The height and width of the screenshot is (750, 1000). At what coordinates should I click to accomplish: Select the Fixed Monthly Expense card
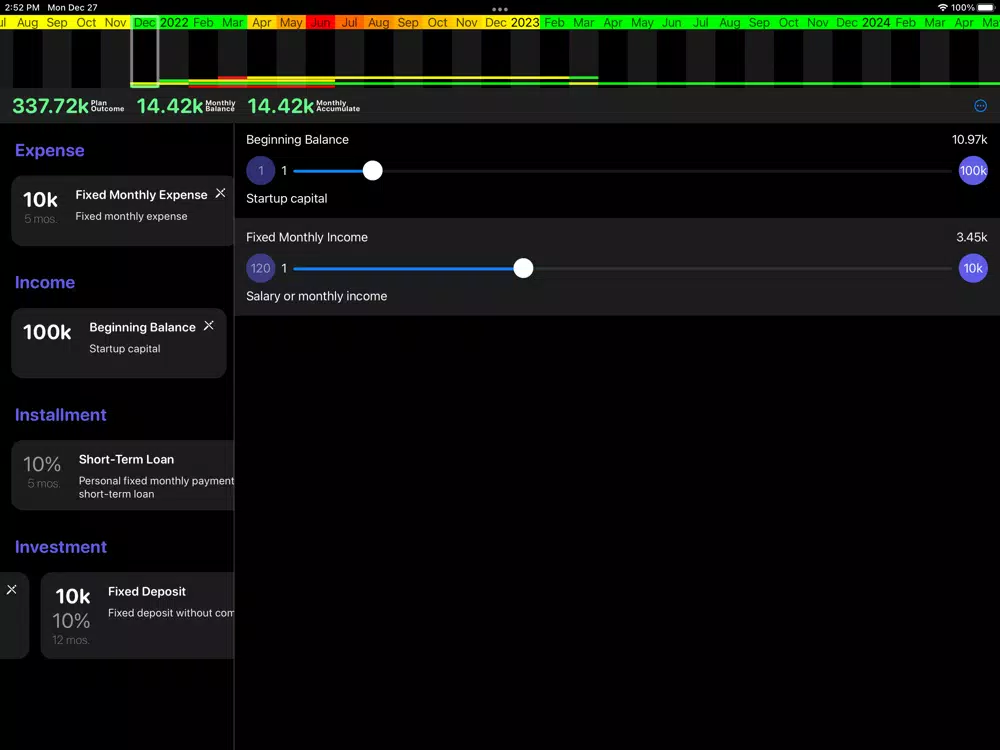point(122,210)
